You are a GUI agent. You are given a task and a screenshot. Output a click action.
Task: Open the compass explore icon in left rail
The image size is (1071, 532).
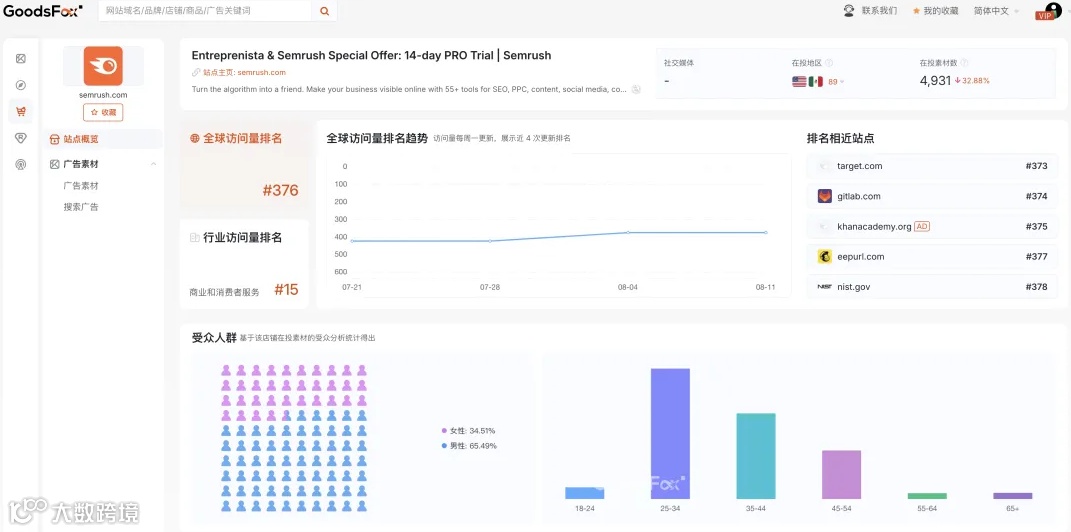click(x=20, y=85)
